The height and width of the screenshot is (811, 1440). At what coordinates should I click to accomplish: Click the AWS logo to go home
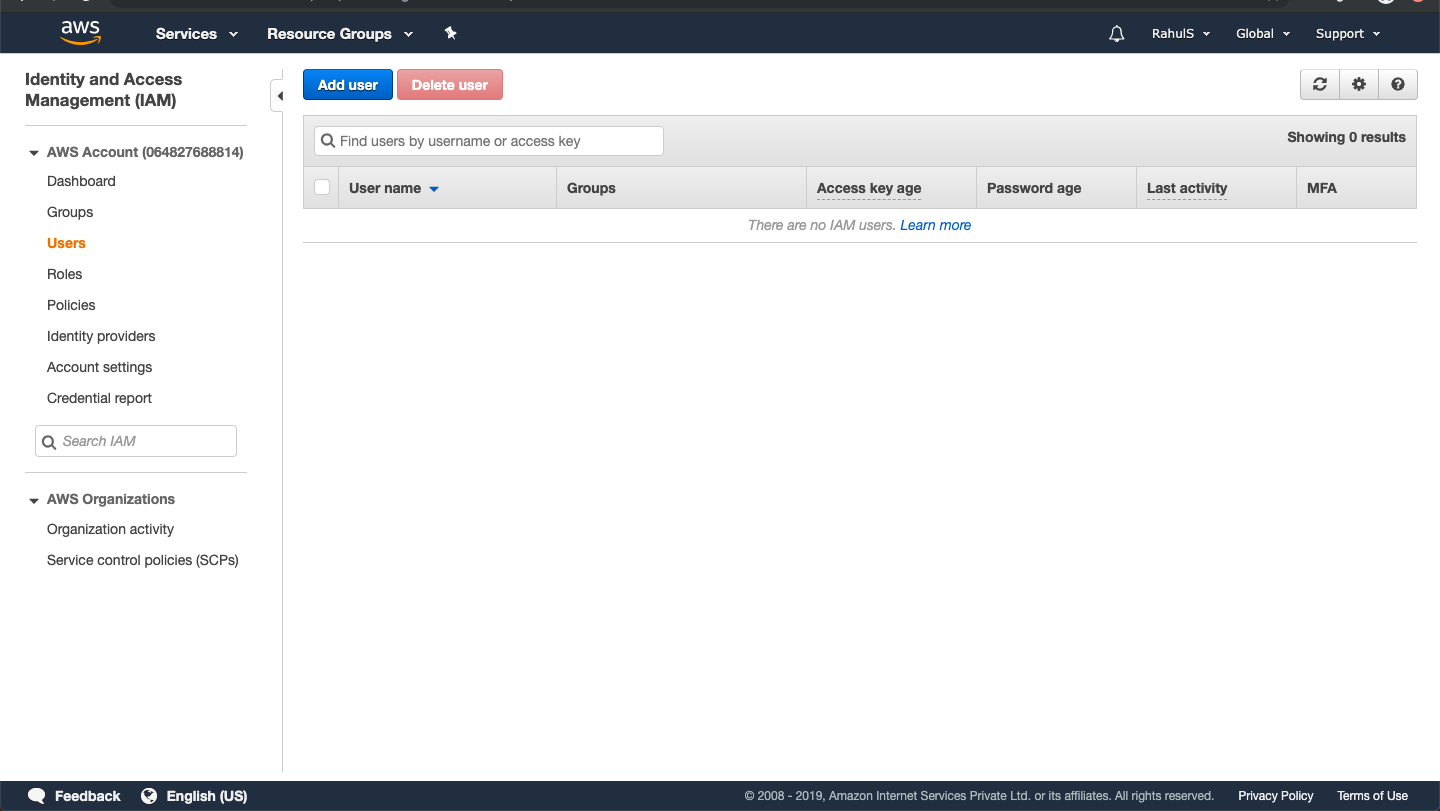(x=79, y=32)
